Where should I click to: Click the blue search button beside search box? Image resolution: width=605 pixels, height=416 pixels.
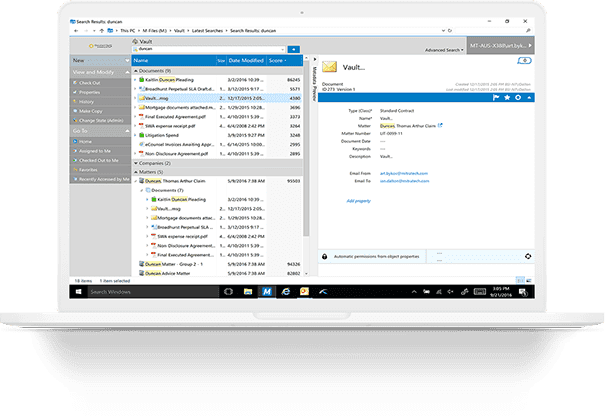(x=294, y=49)
